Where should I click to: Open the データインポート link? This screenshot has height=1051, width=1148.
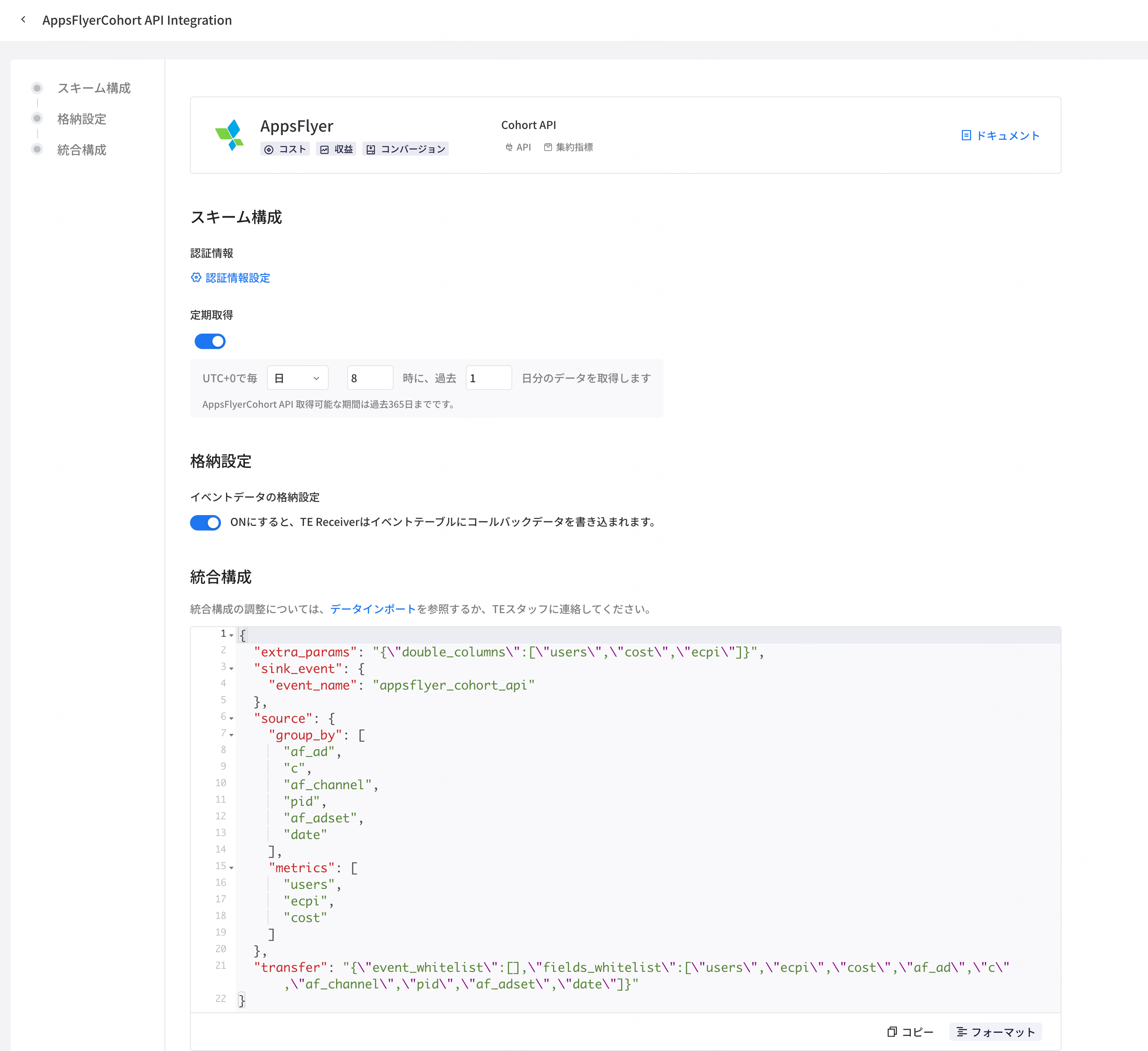[373, 609]
